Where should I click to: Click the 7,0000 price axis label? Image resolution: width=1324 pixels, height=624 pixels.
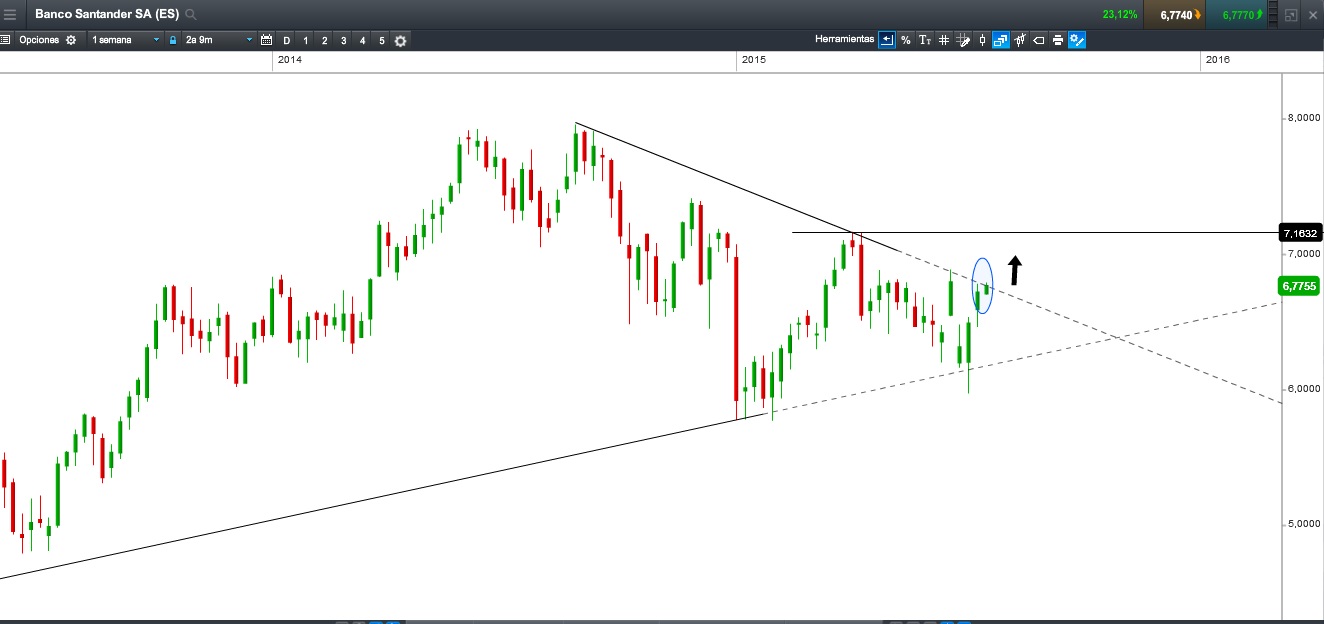pyautogui.click(x=1303, y=254)
